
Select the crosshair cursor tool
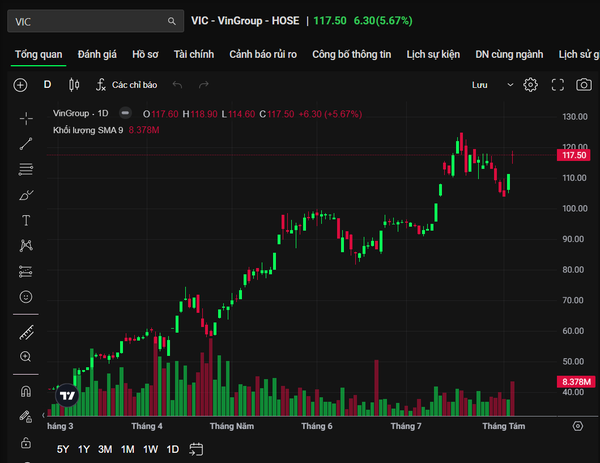click(x=26, y=119)
